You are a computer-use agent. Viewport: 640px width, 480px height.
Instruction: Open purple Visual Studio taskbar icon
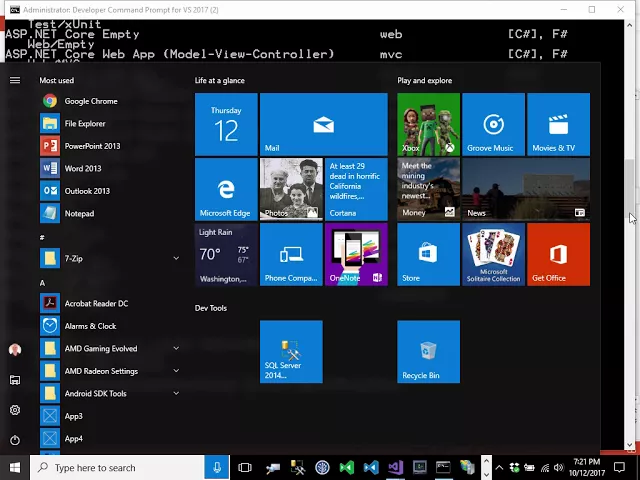pyautogui.click(x=395, y=468)
